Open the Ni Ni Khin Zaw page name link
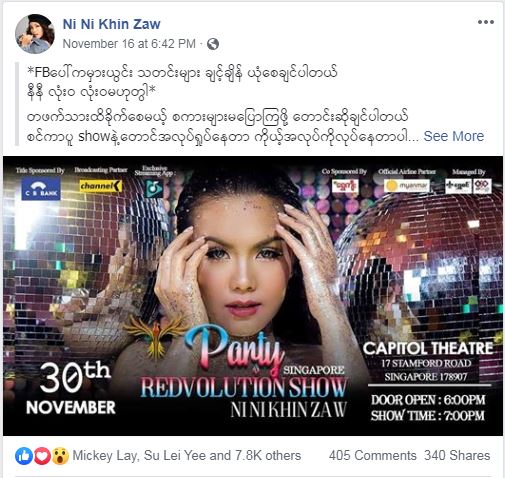 [112, 24]
